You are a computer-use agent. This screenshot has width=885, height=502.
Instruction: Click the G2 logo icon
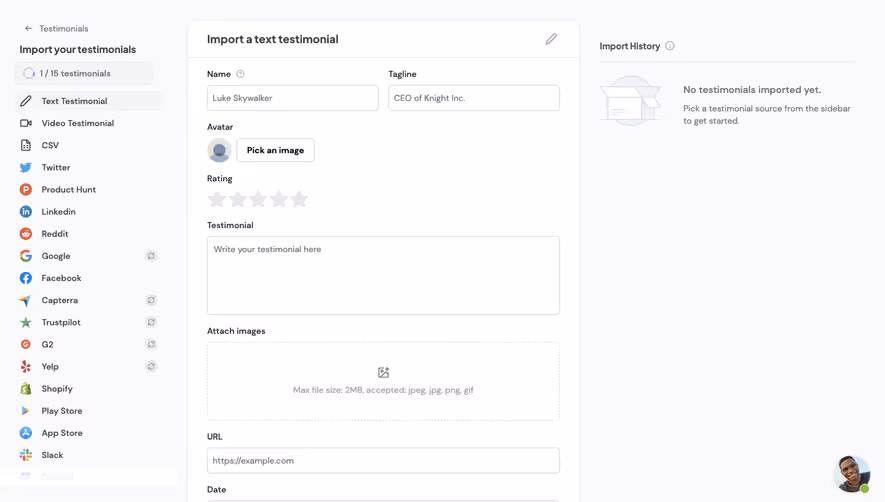25,344
